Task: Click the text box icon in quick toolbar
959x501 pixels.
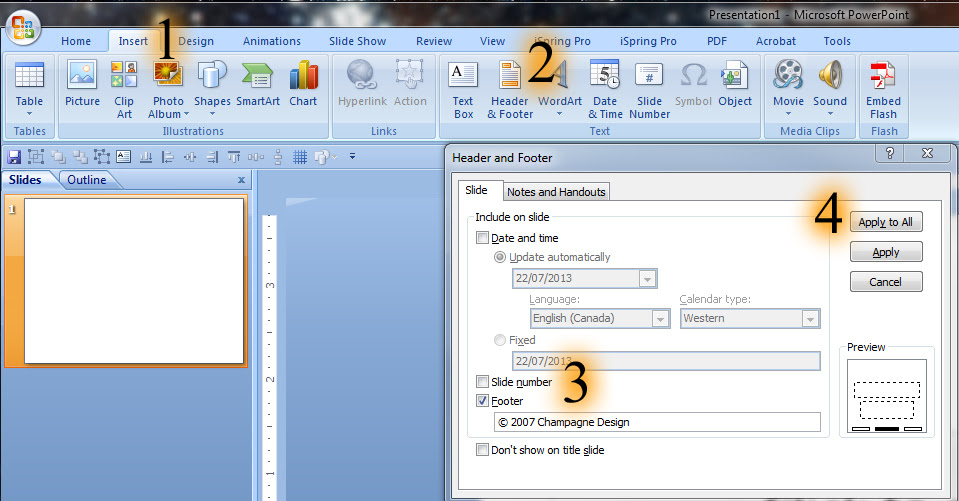Action: tap(124, 157)
